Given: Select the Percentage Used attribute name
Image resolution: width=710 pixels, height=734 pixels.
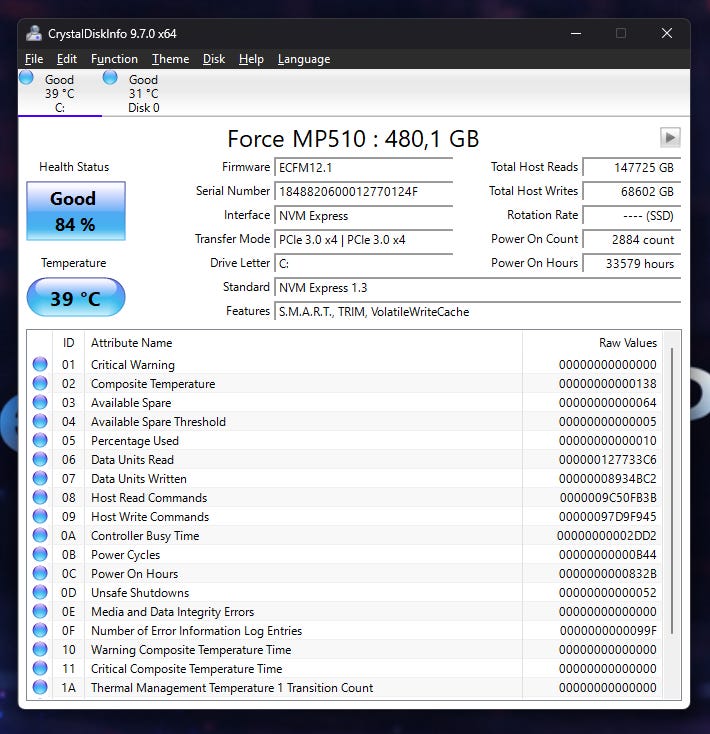Looking at the screenshot, I should [x=135, y=441].
